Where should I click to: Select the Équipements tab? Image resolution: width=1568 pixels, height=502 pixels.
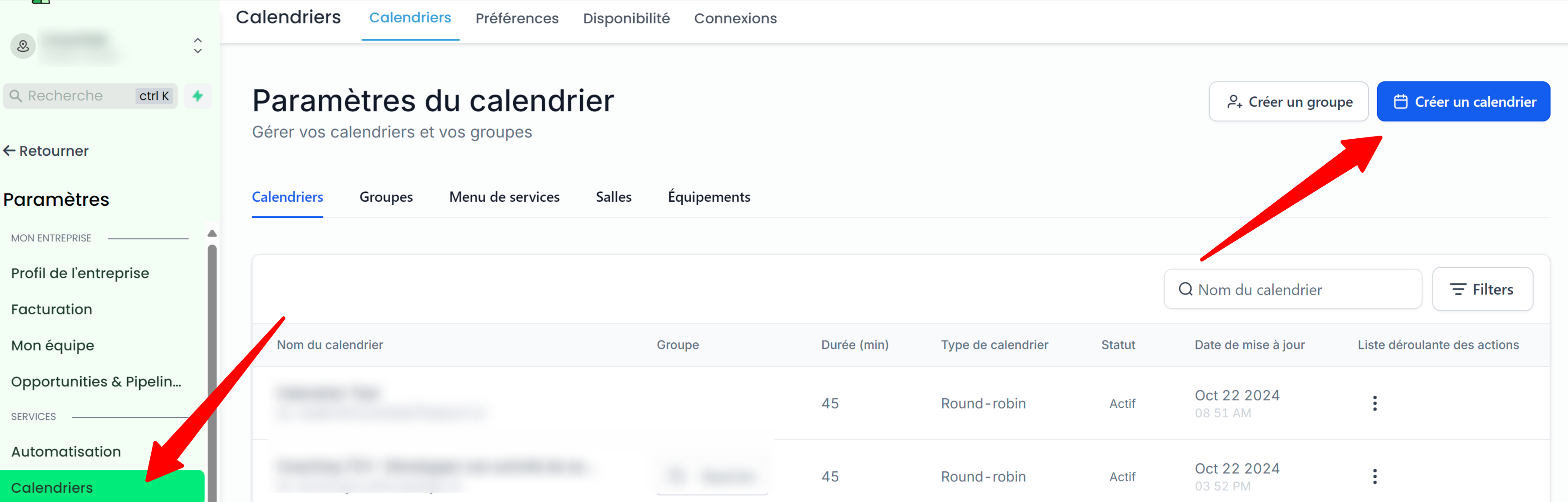point(709,197)
